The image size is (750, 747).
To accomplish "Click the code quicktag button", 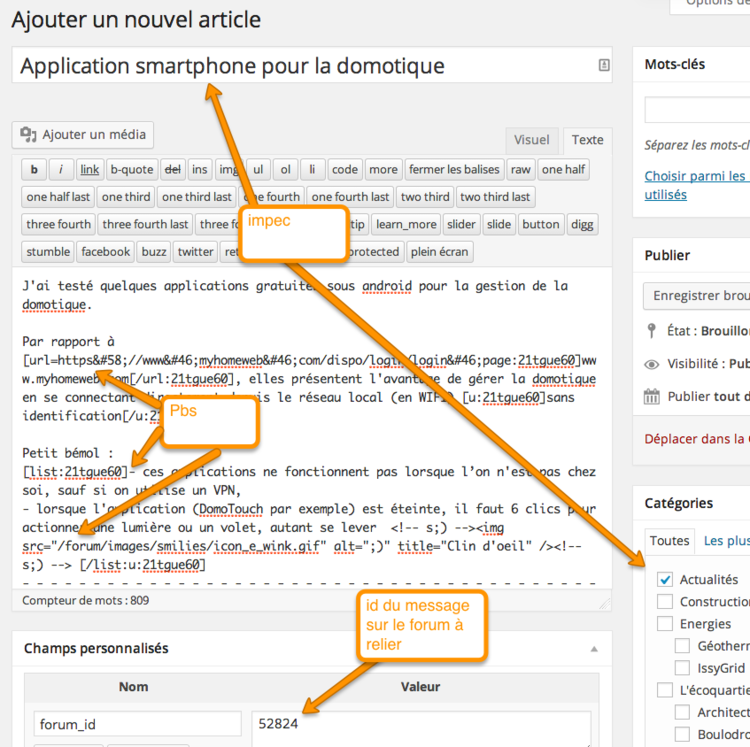I will click(345, 170).
